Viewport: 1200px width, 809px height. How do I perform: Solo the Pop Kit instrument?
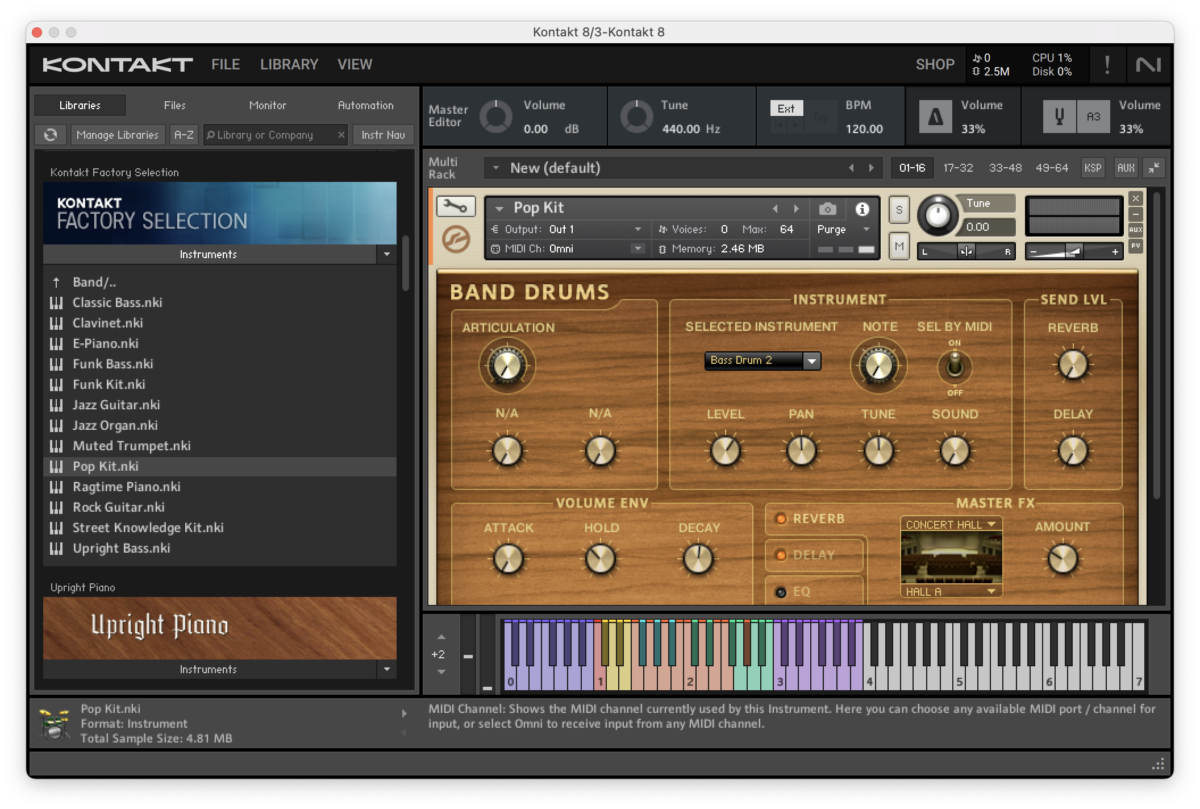[899, 209]
